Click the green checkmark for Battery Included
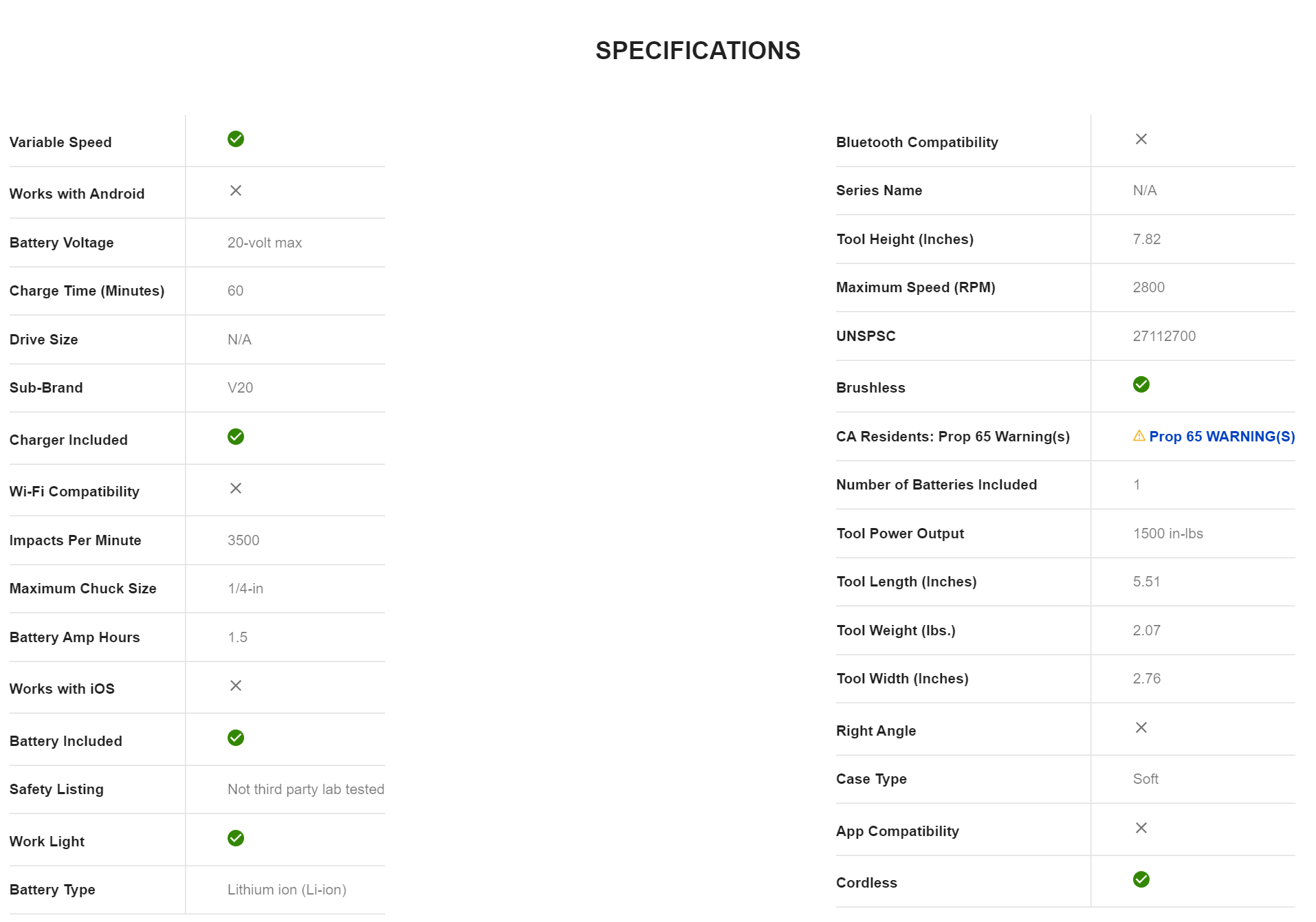1316x922 pixels. [236, 738]
